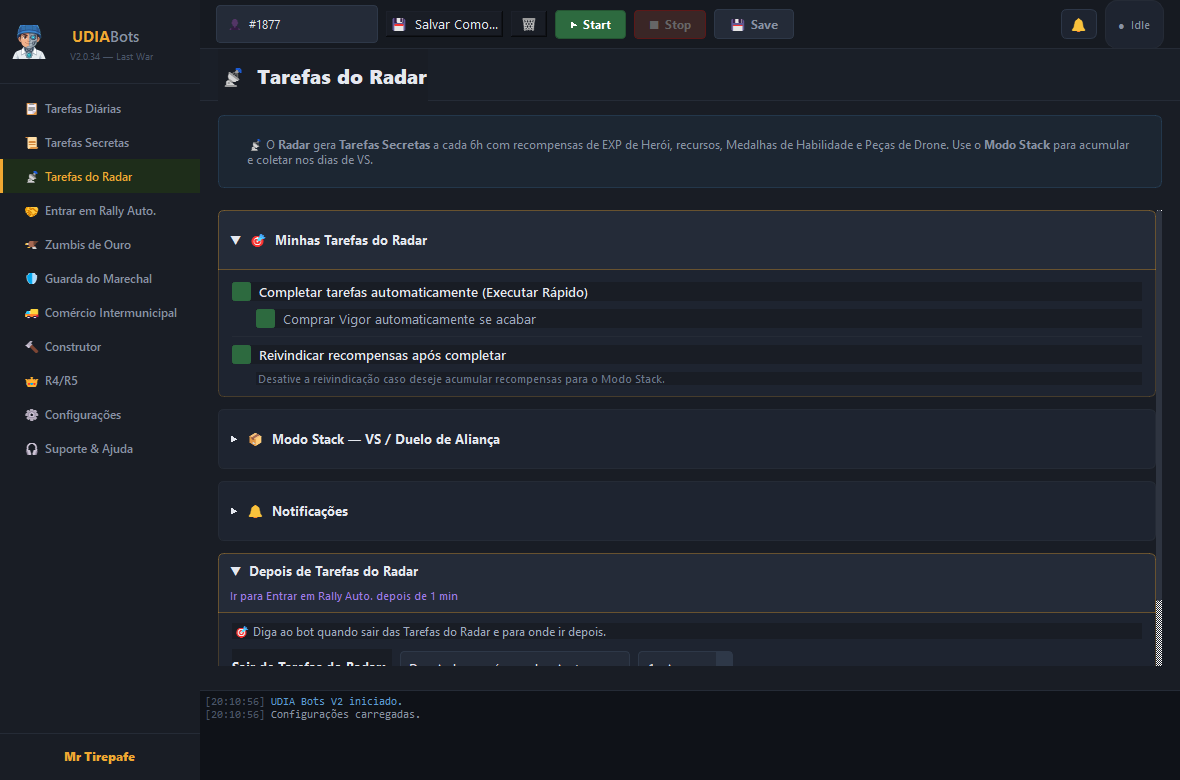The height and width of the screenshot is (780, 1180).
Task: Click the Zumbis de Ouro gun icon
Action: (32, 245)
